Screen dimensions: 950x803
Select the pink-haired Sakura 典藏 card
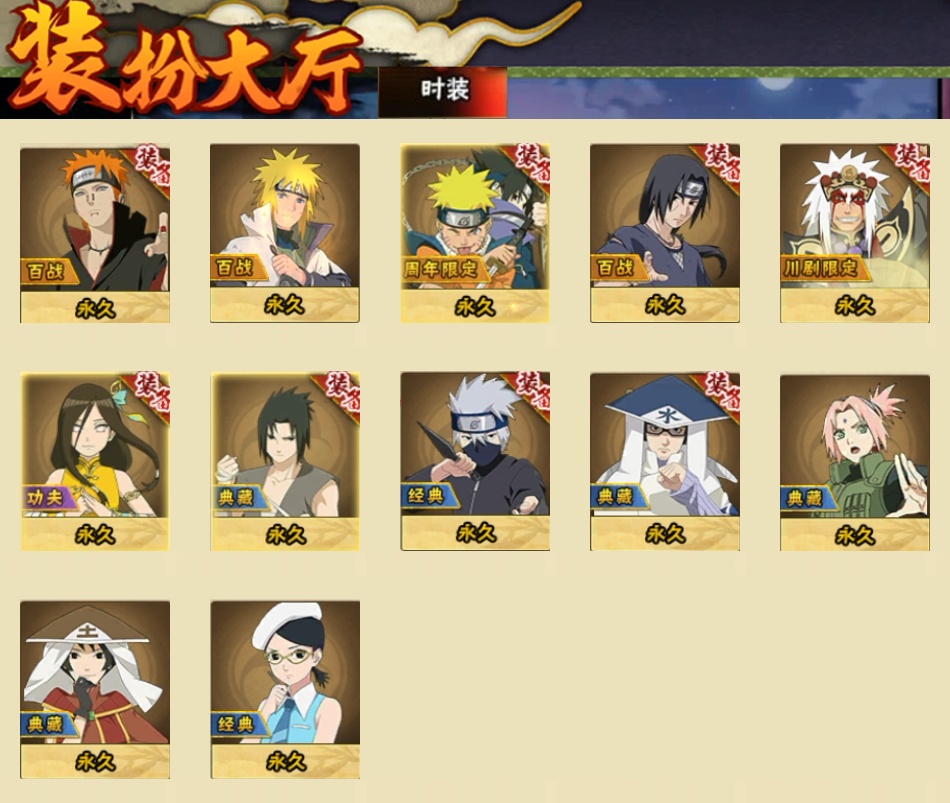coord(855,462)
